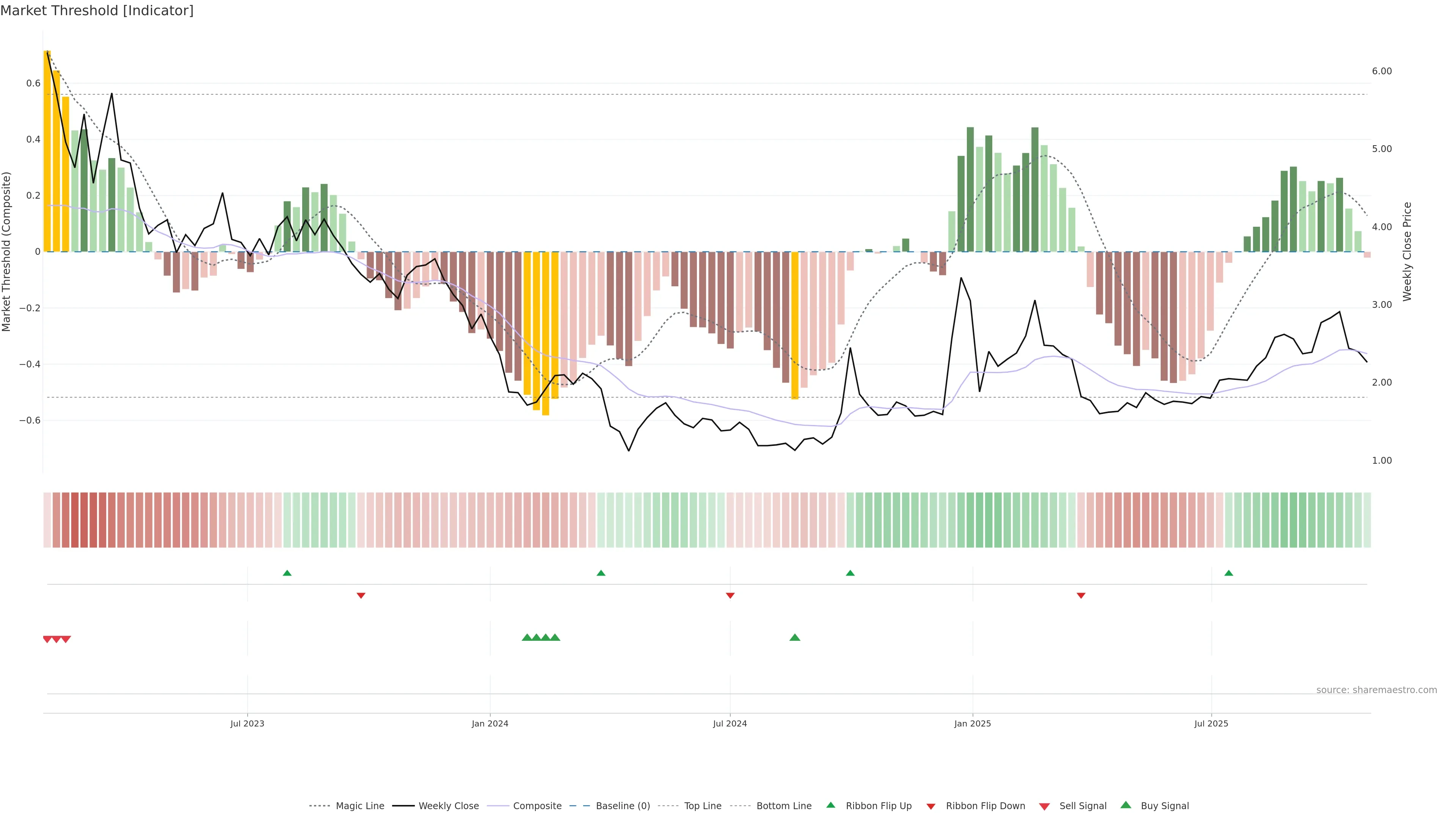Viewport: 1456px width, 819px height.
Task: Hide the Weekly Close series via legend
Action: point(448,806)
